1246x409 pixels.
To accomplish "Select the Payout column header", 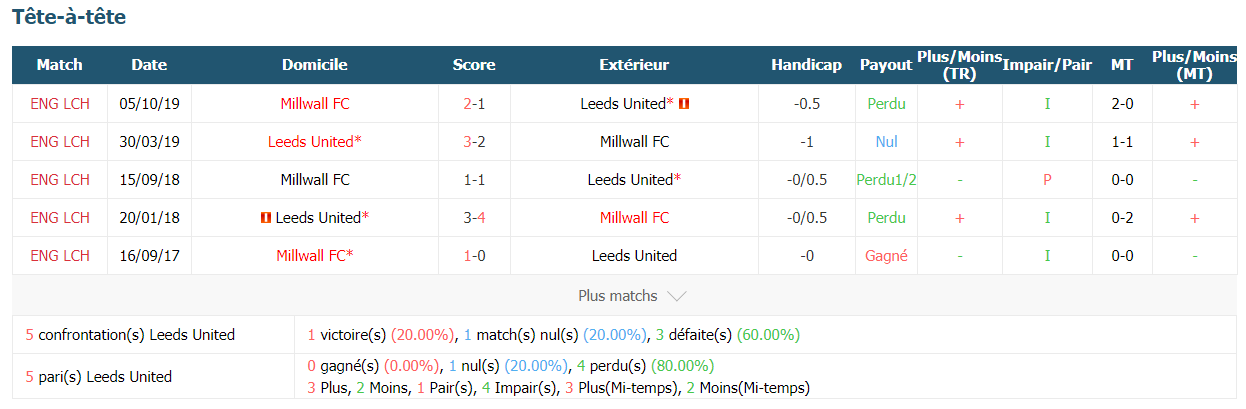I will pos(886,65).
